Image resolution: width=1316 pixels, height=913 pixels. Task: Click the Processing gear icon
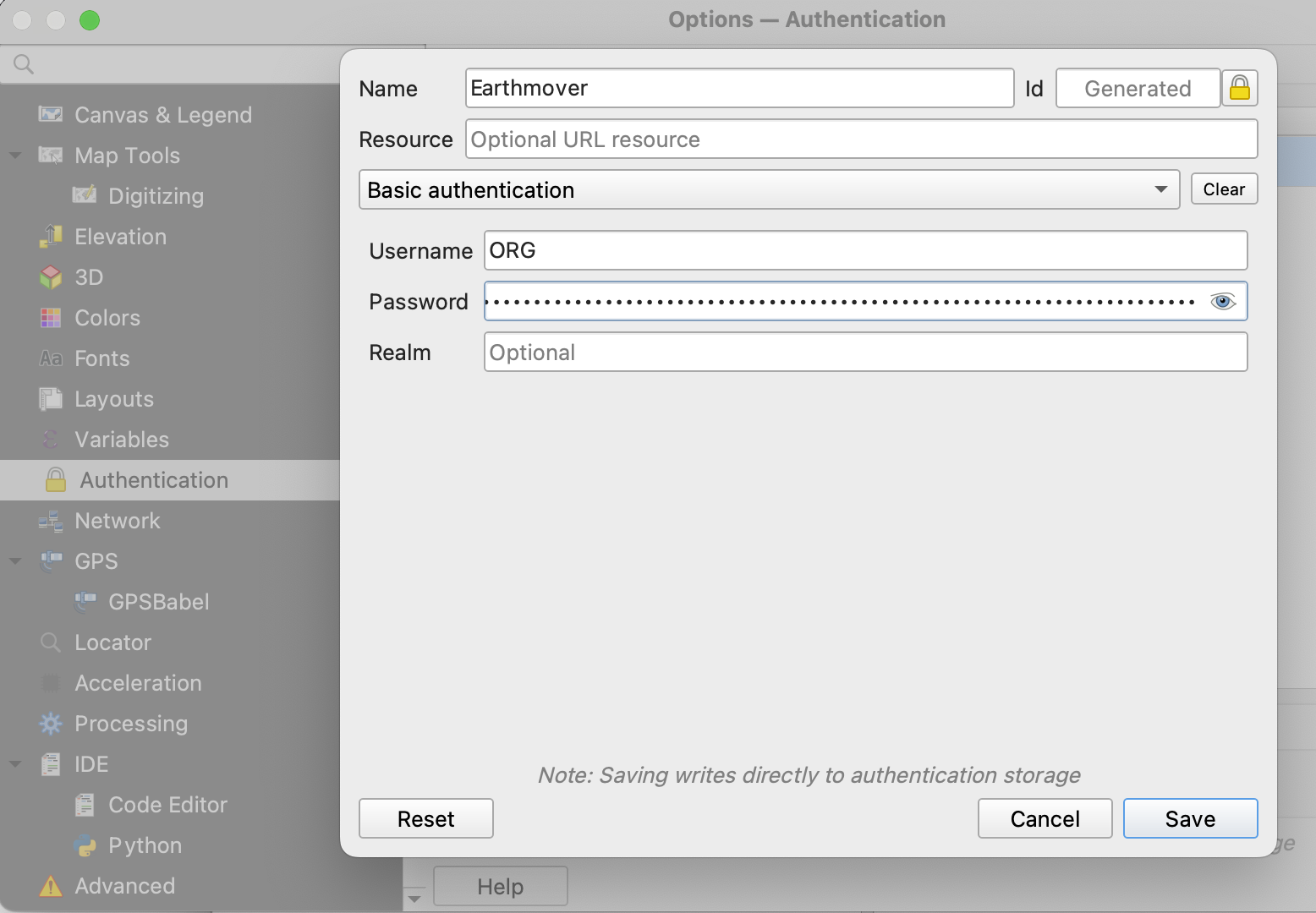pos(51,724)
